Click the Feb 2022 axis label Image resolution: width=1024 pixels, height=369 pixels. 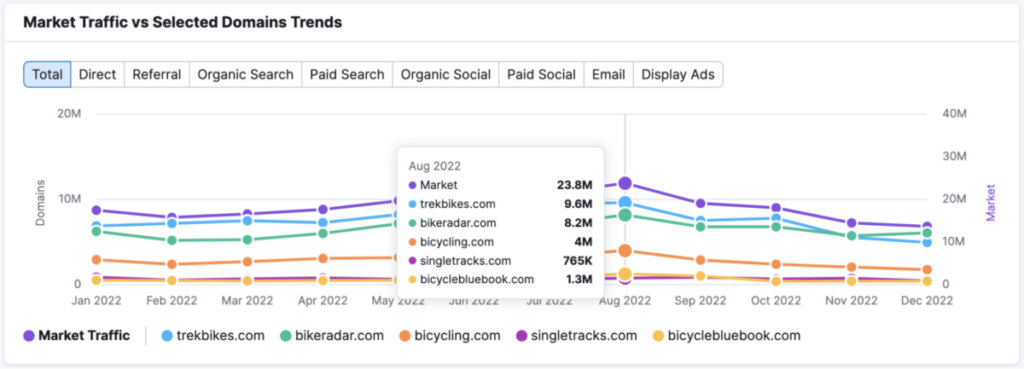click(172, 301)
